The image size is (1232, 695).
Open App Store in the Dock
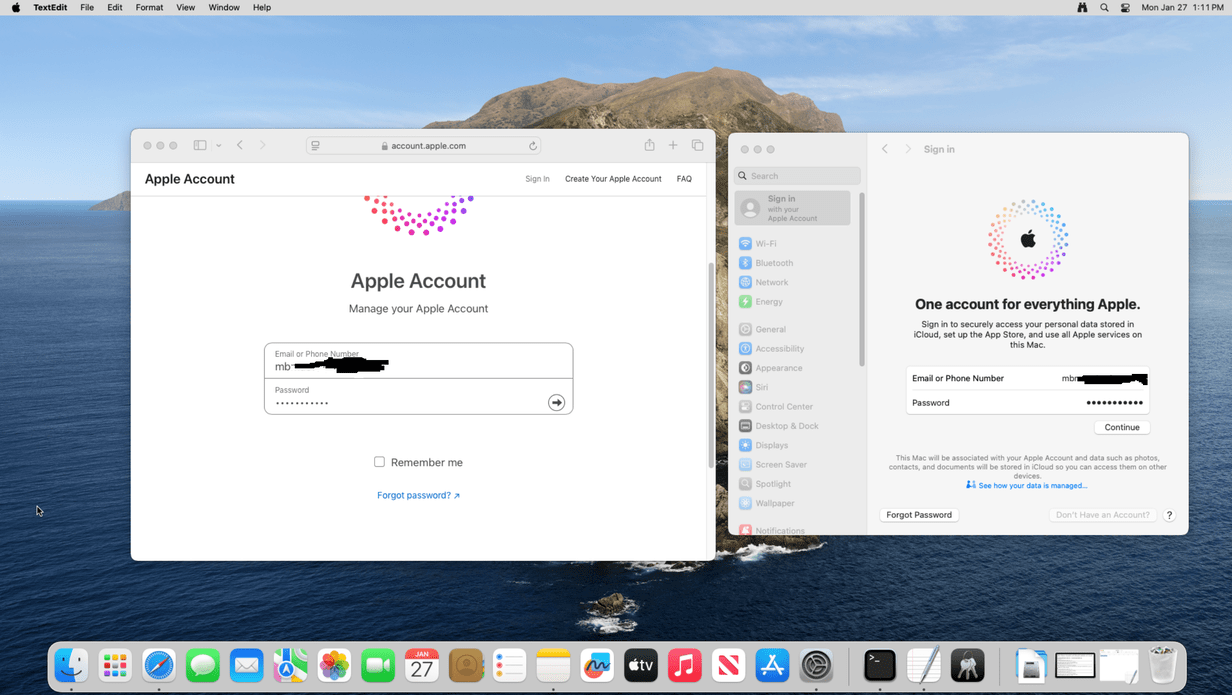point(773,665)
